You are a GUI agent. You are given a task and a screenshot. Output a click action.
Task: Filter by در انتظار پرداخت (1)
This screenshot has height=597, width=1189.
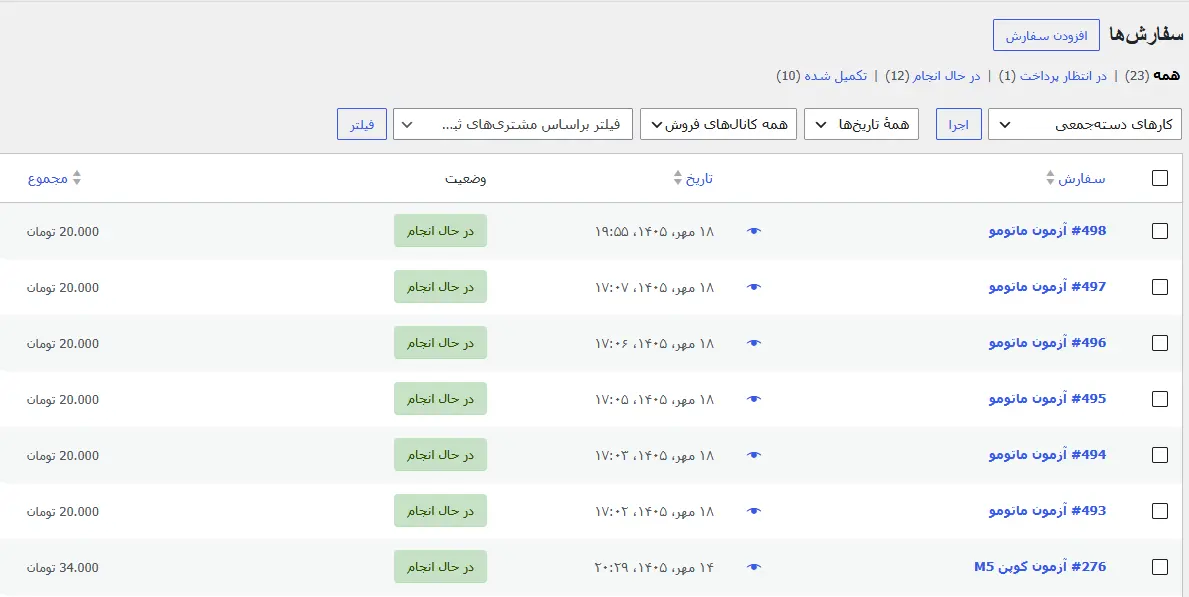(1053, 76)
